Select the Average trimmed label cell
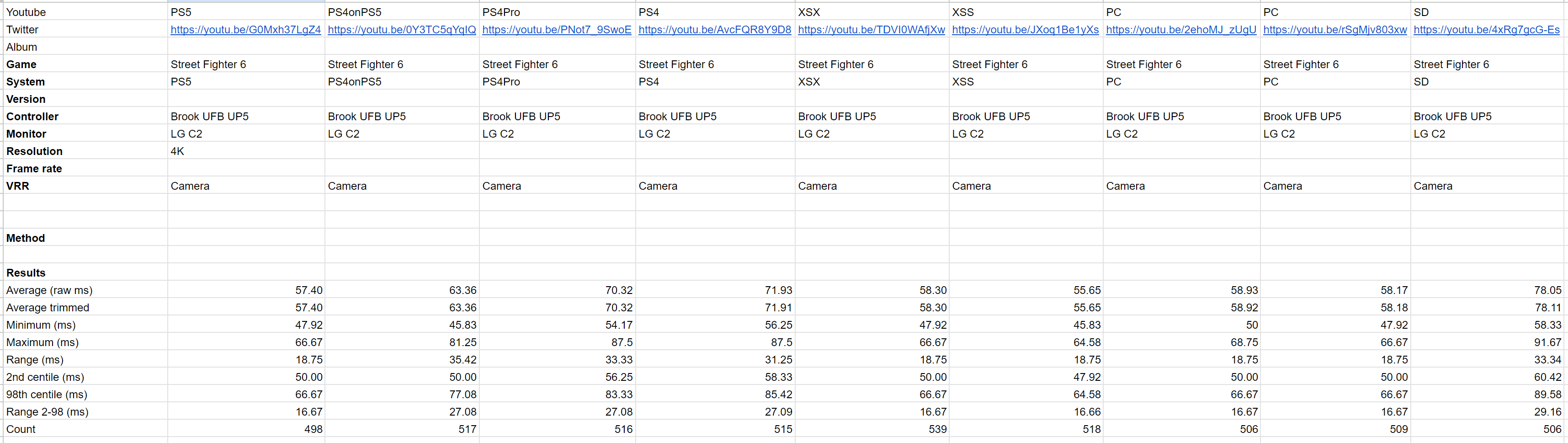Viewport: 1568px width, 443px height. (x=85, y=307)
